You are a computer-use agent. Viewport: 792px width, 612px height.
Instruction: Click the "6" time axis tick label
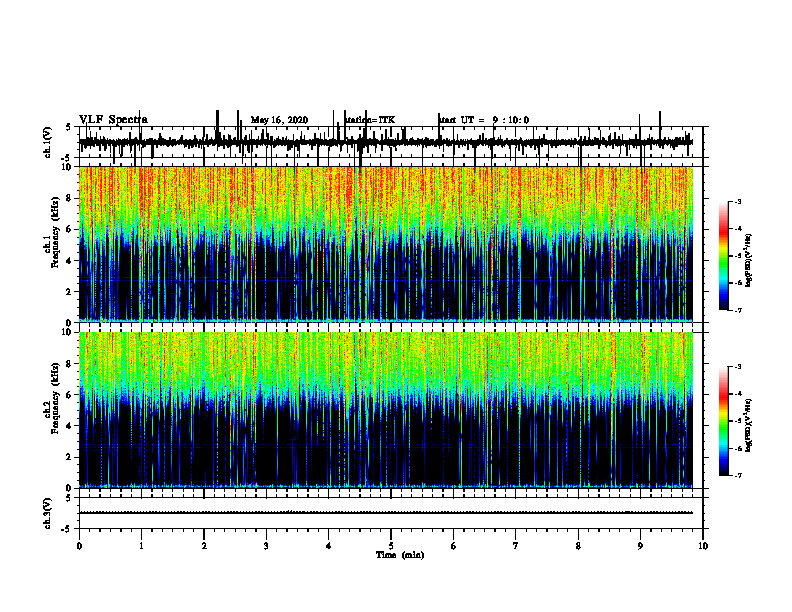pos(454,546)
